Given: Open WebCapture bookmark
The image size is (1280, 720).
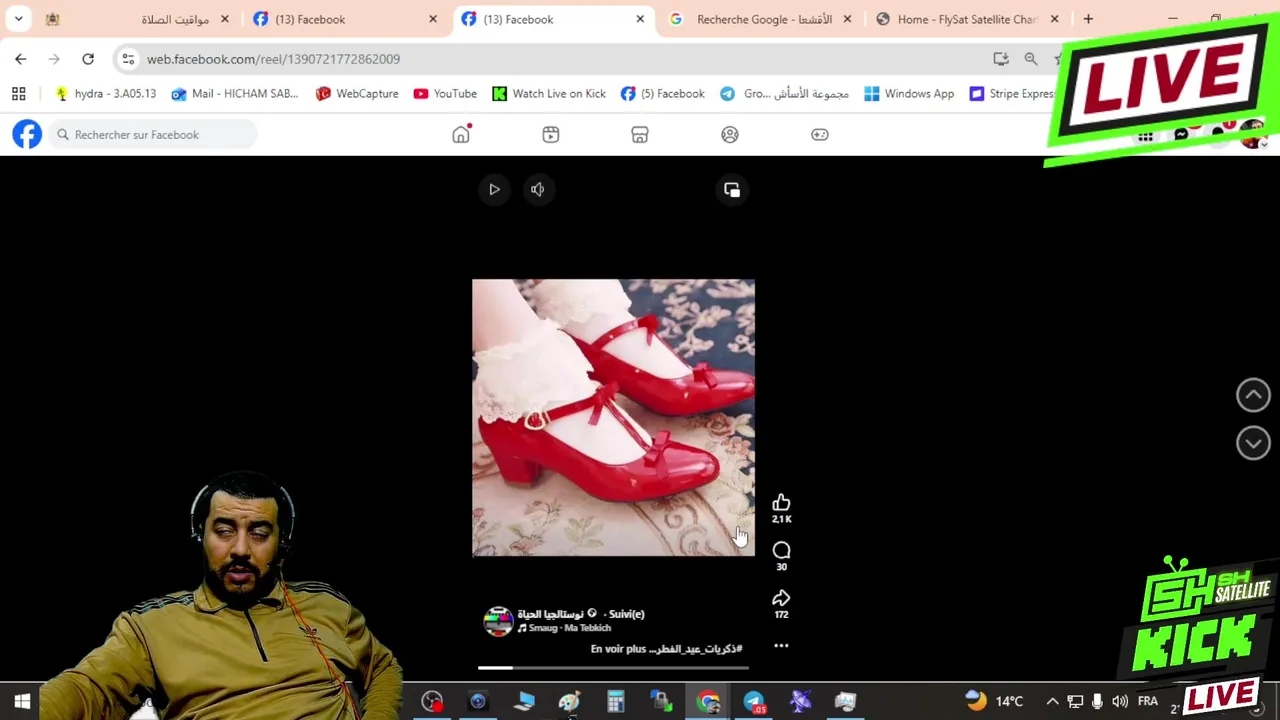Looking at the screenshot, I should [357, 94].
